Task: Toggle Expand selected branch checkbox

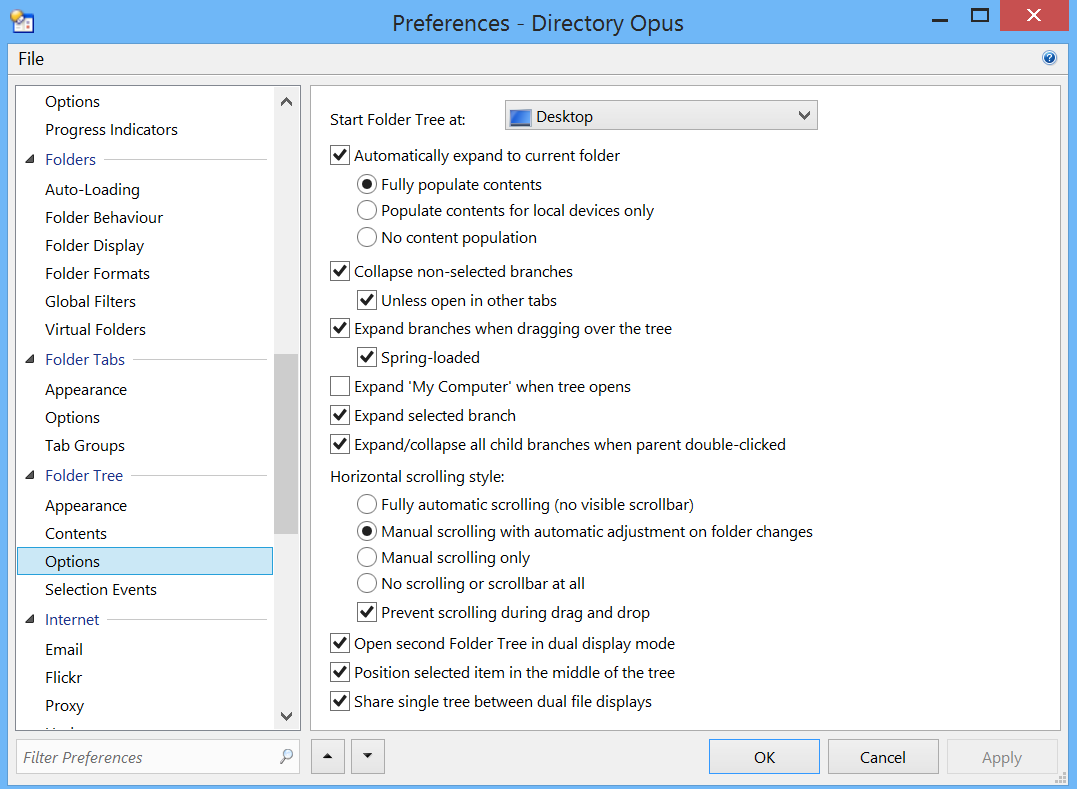Action: 339,415
